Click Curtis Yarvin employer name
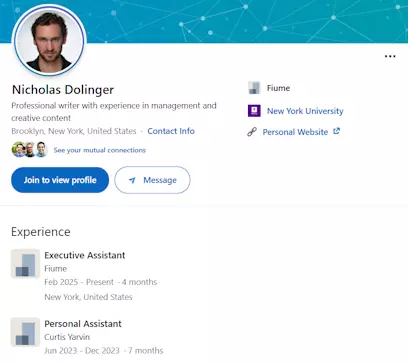408x363 pixels. 67,337
